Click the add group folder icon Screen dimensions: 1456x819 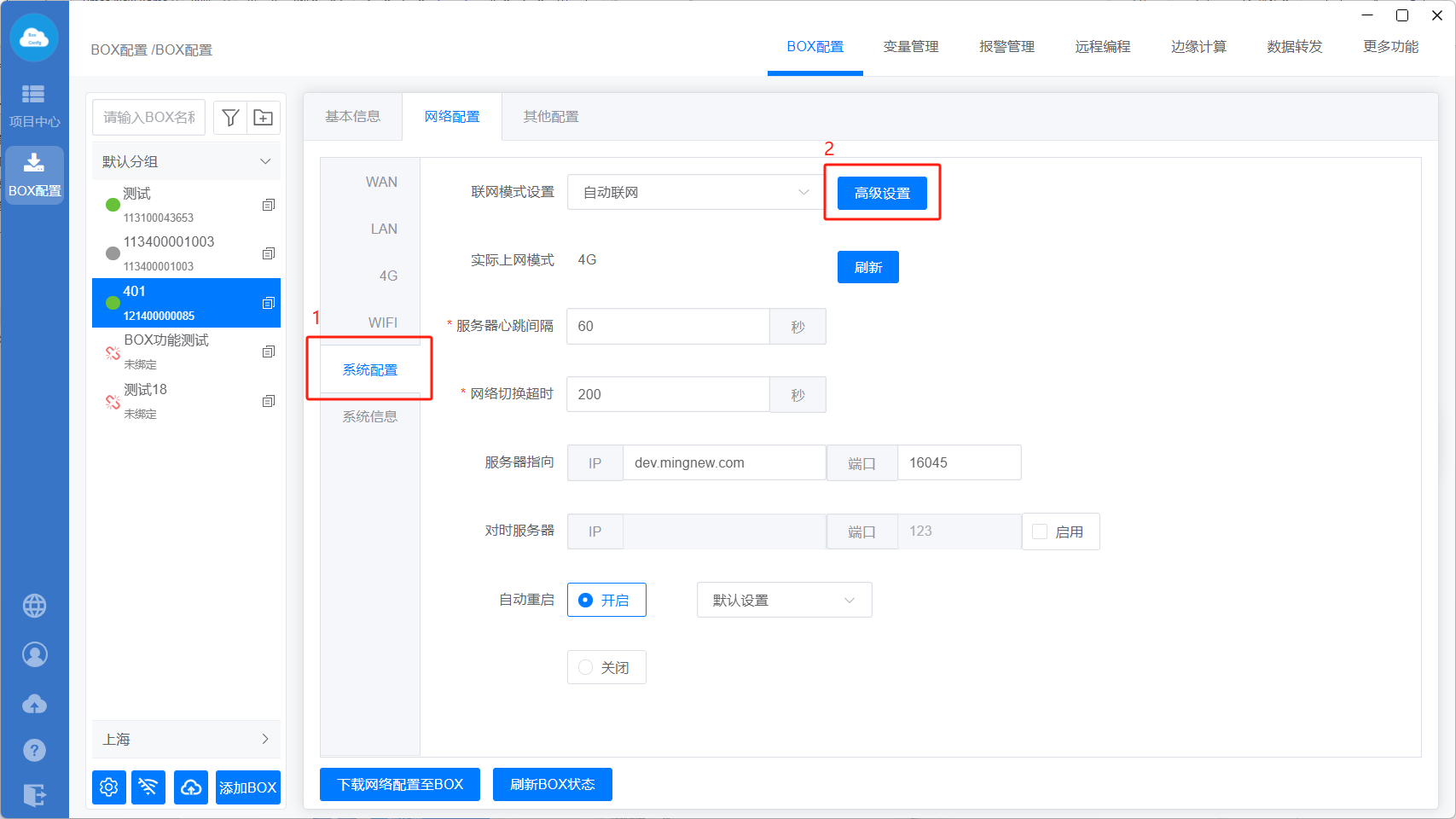tap(264, 118)
